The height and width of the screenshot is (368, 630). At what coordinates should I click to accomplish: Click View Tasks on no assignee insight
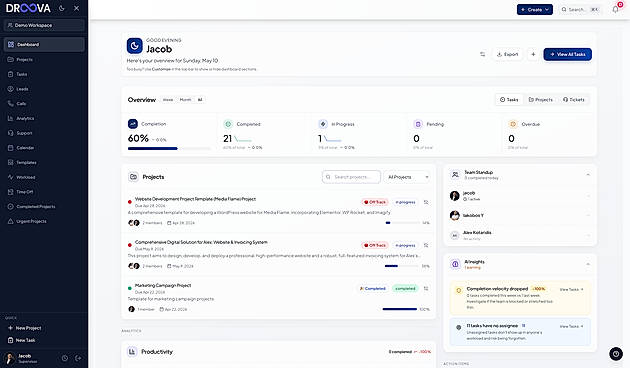(571, 326)
